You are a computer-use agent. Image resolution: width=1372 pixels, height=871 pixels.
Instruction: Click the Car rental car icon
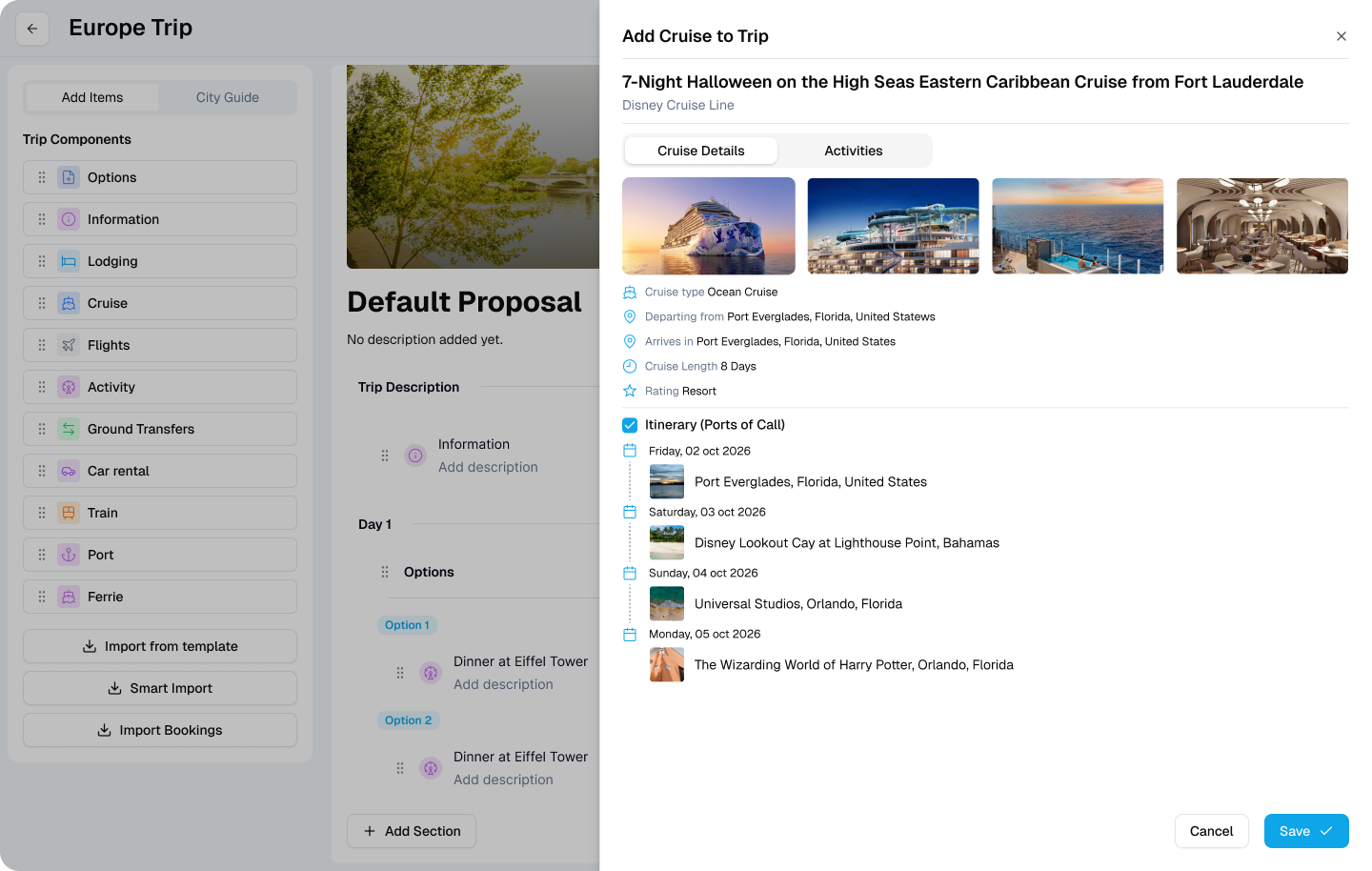coord(69,471)
